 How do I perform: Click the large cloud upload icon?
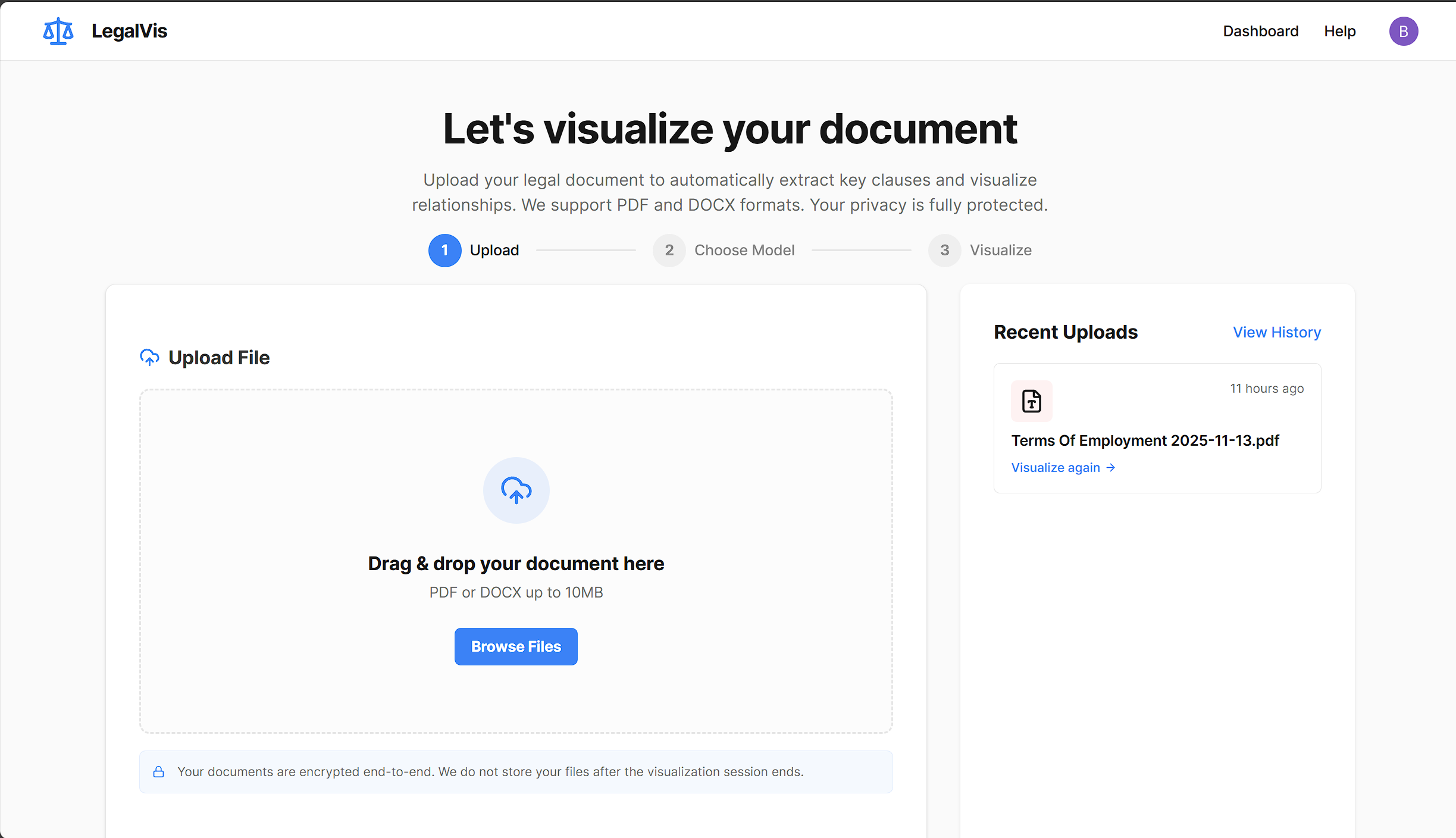[x=516, y=490]
